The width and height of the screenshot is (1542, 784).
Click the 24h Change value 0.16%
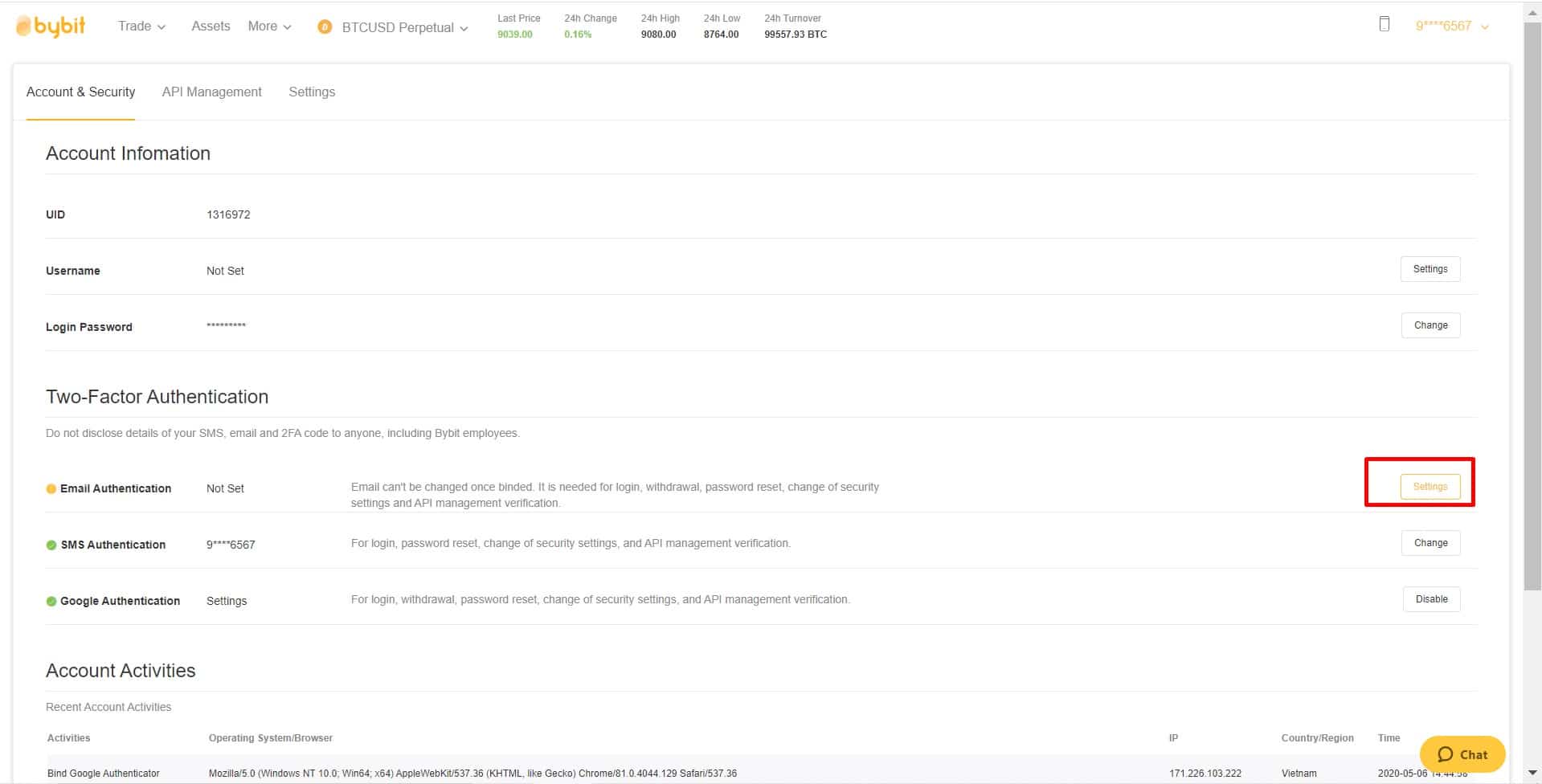pyautogui.click(x=578, y=35)
